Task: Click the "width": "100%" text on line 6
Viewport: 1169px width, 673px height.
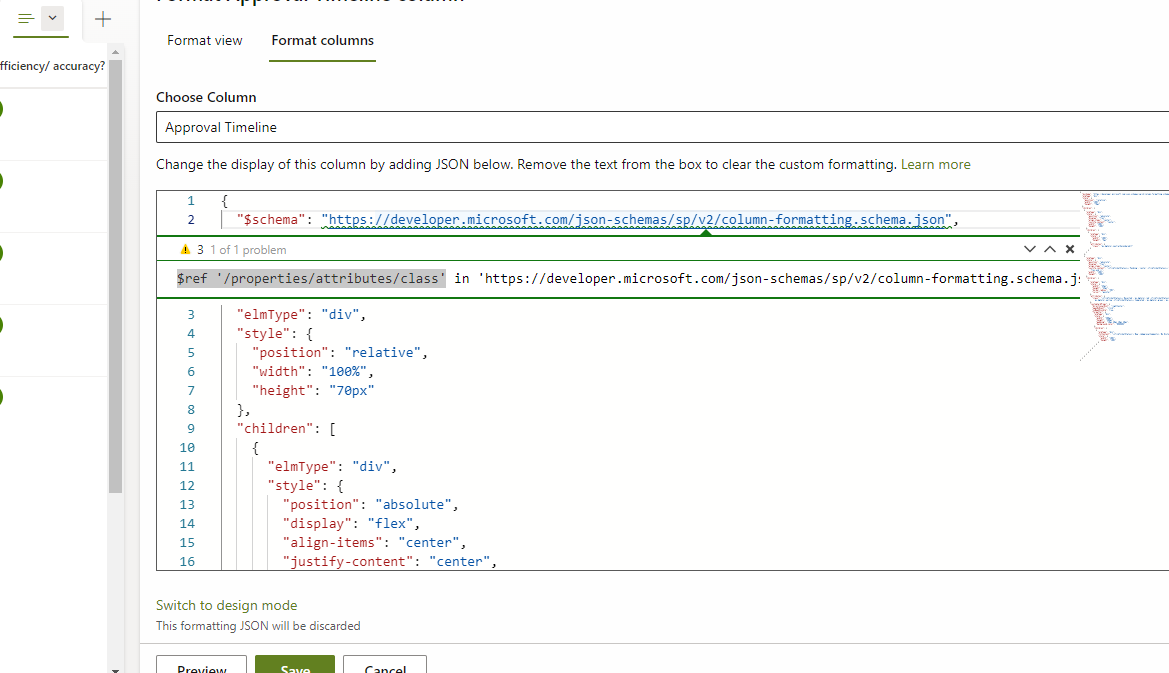Action: point(312,371)
